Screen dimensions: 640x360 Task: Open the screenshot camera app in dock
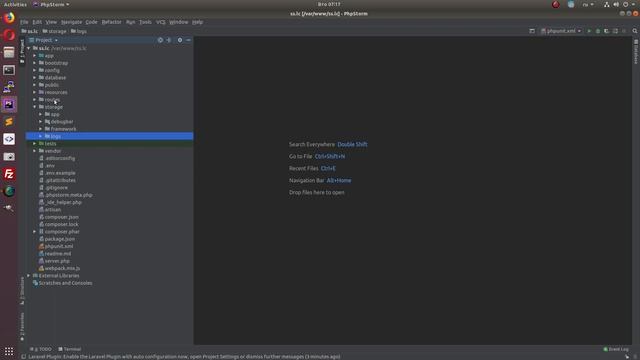[9, 157]
